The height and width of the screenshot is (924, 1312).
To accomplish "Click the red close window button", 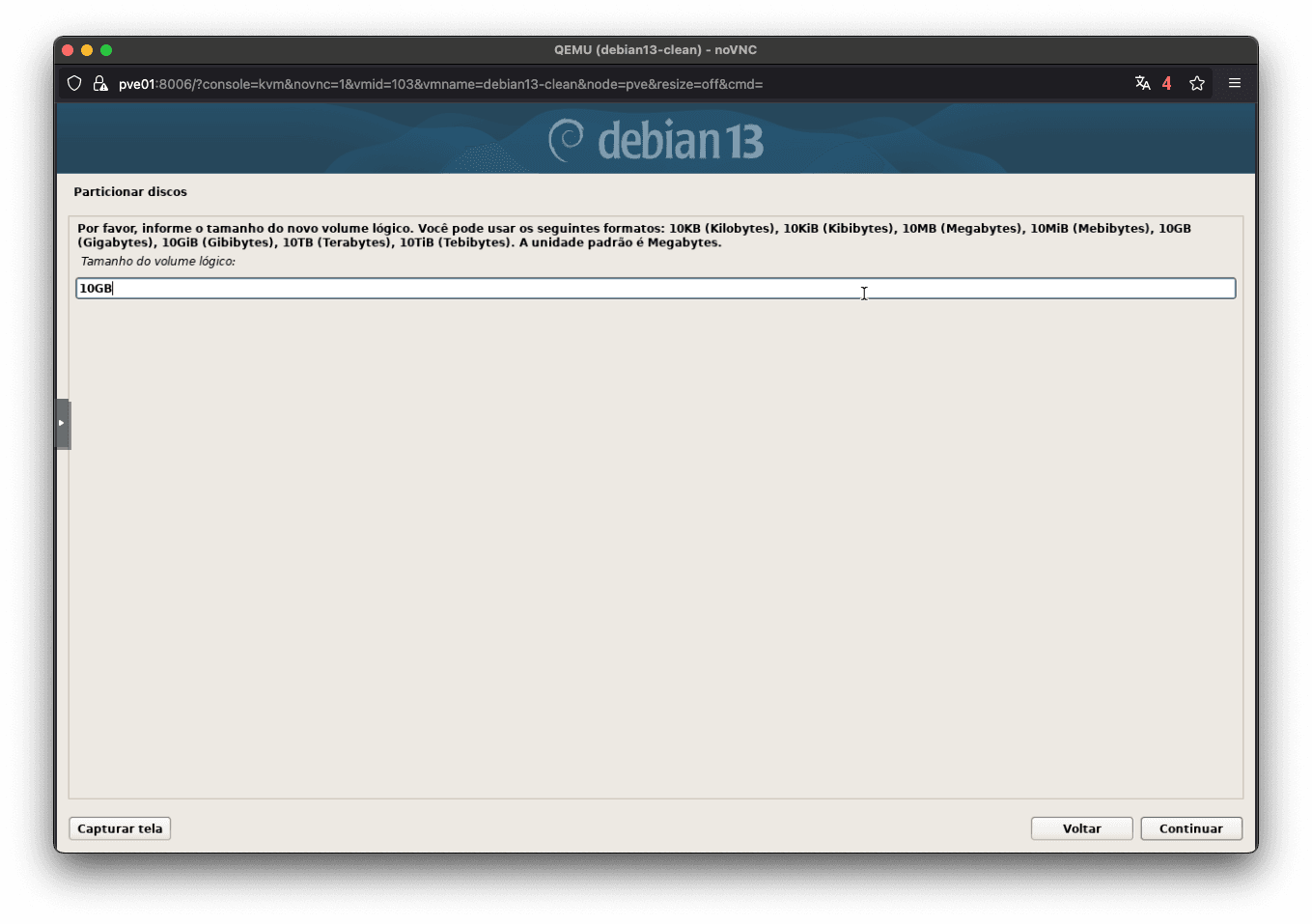I will click(x=68, y=50).
